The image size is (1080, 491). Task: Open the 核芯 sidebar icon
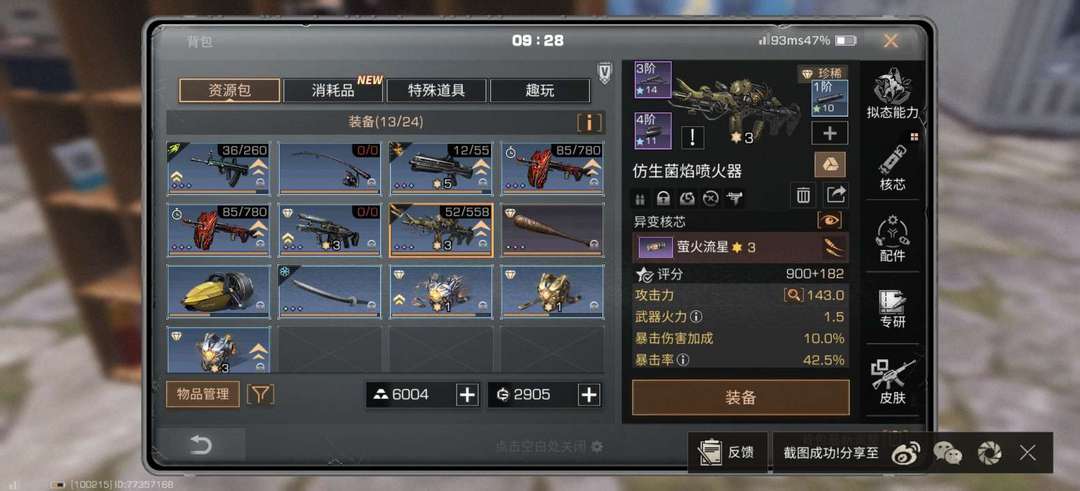(892, 167)
